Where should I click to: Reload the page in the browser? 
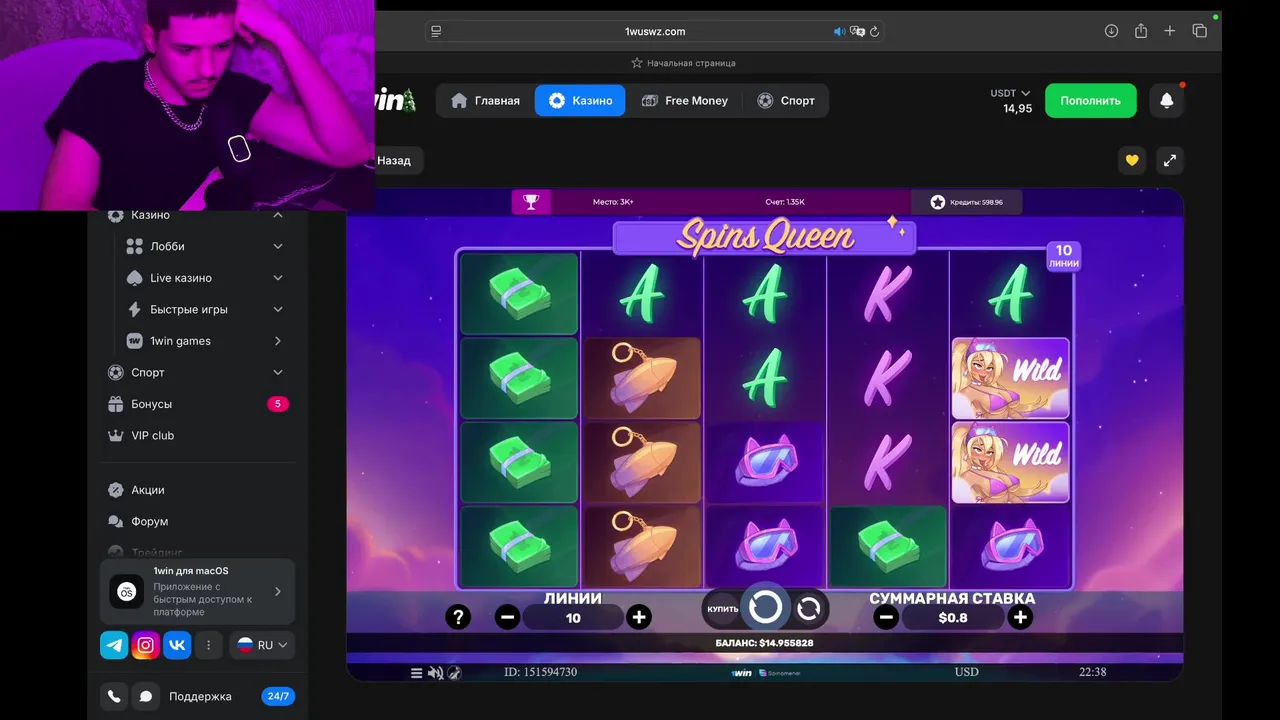tap(875, 32)
